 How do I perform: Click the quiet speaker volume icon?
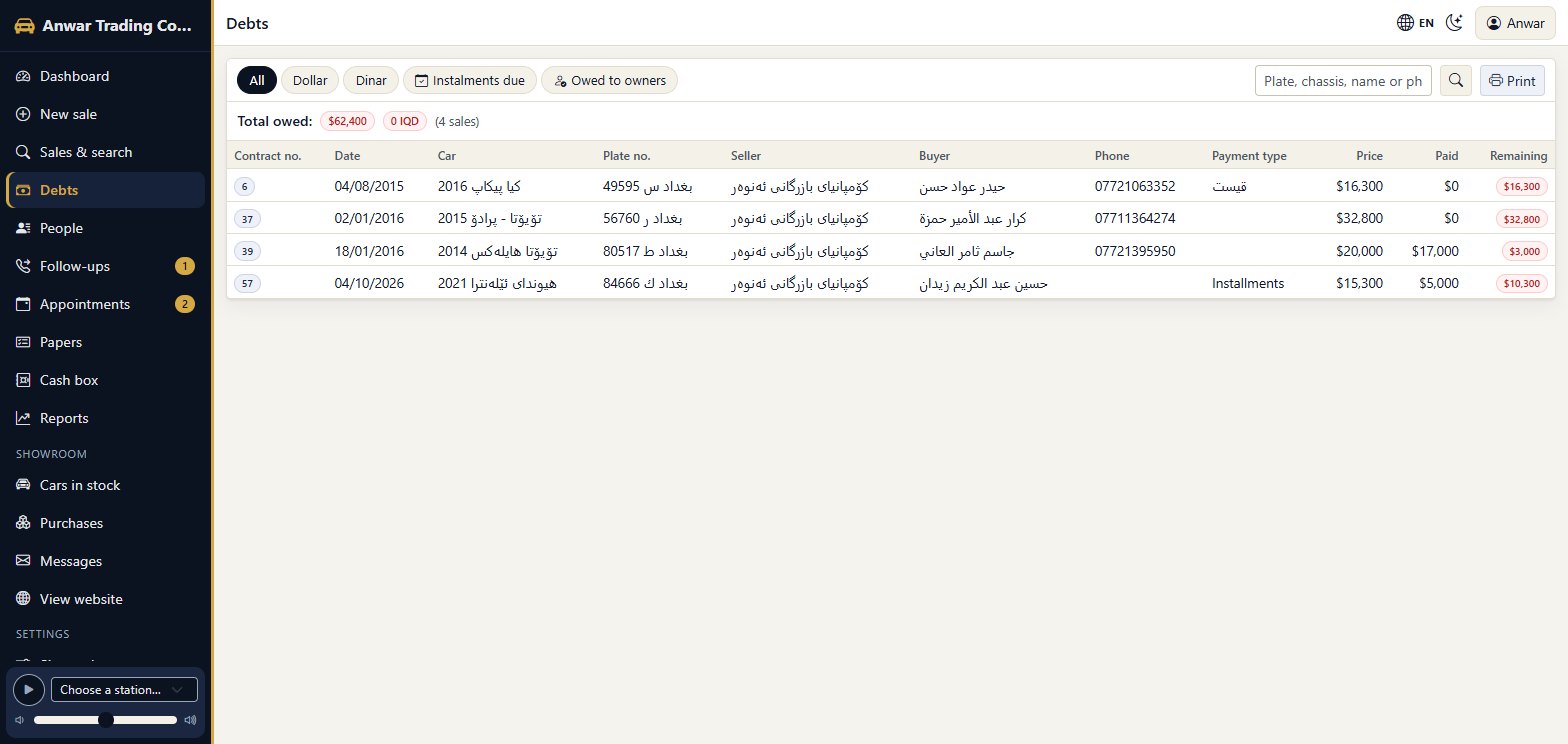click(x=19, y=720)
